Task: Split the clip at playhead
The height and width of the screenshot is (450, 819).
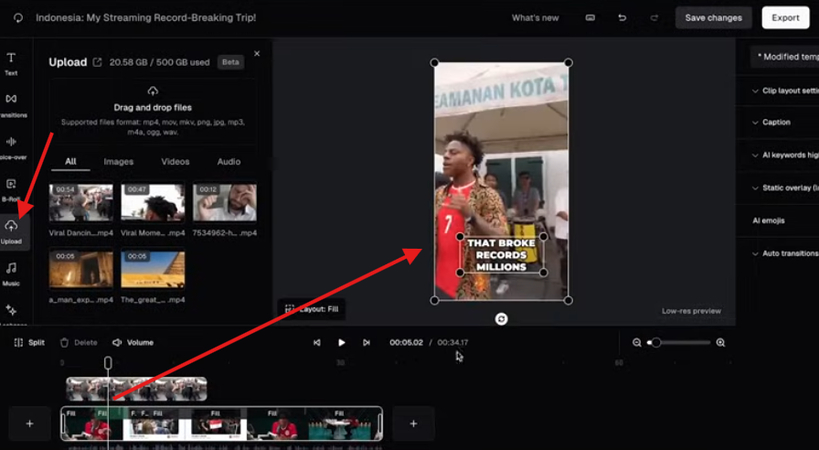Action: [x=29, y=342]
